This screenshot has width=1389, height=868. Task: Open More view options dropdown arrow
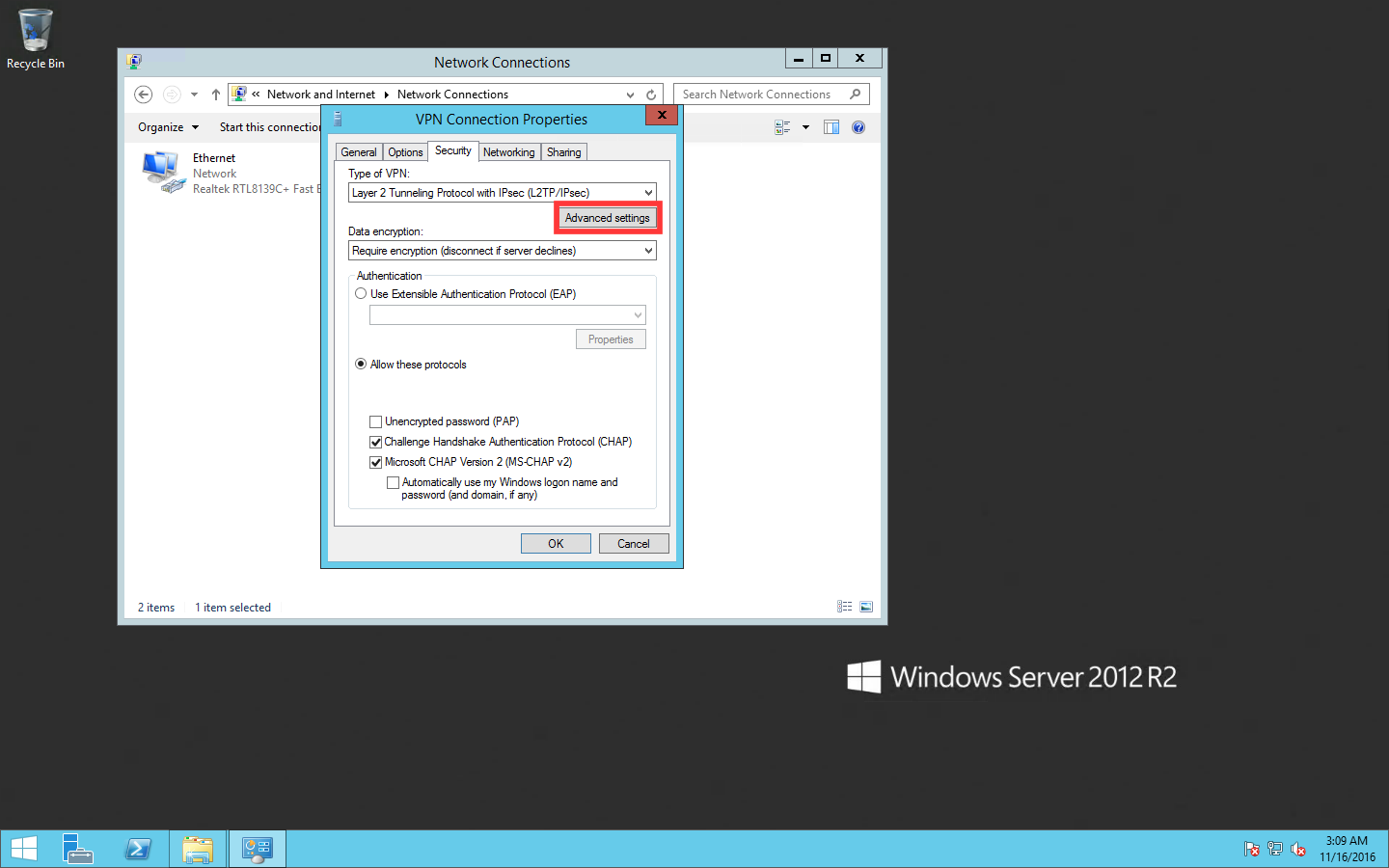[x=805, y=127]
